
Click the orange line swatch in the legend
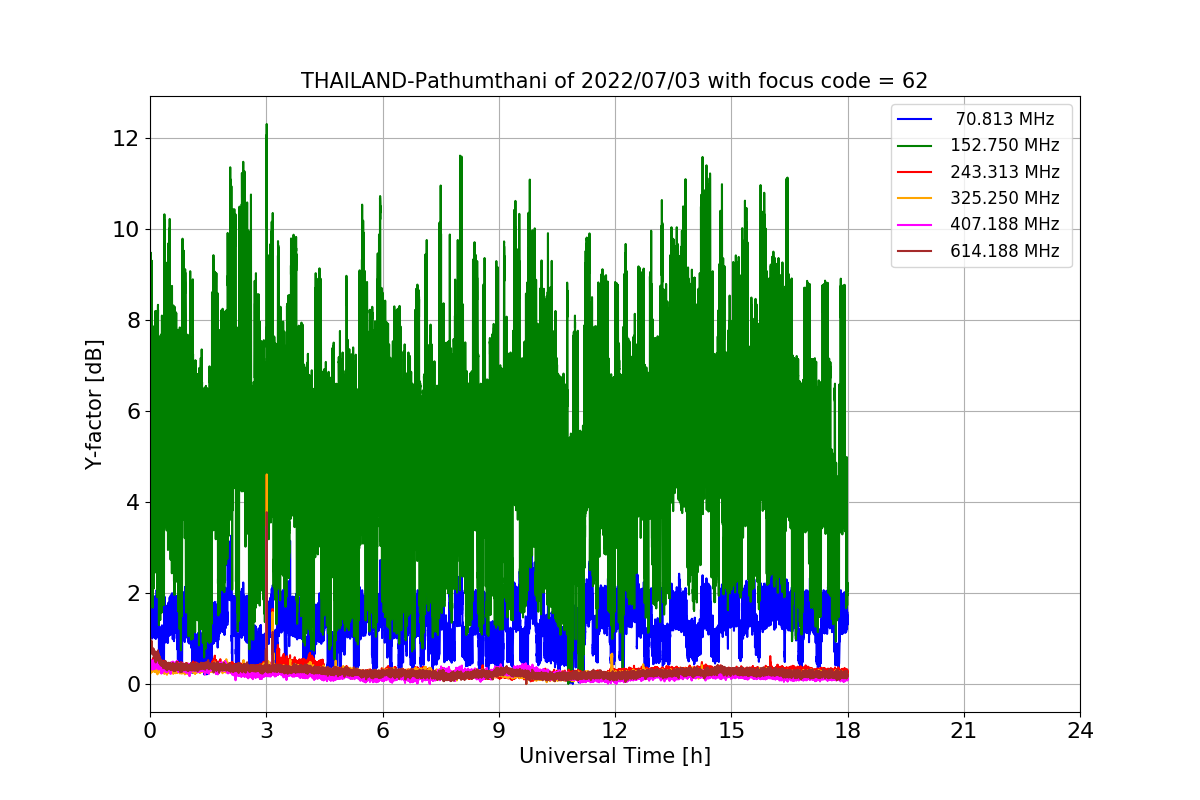pyautogui.click(x=915, y=199)
